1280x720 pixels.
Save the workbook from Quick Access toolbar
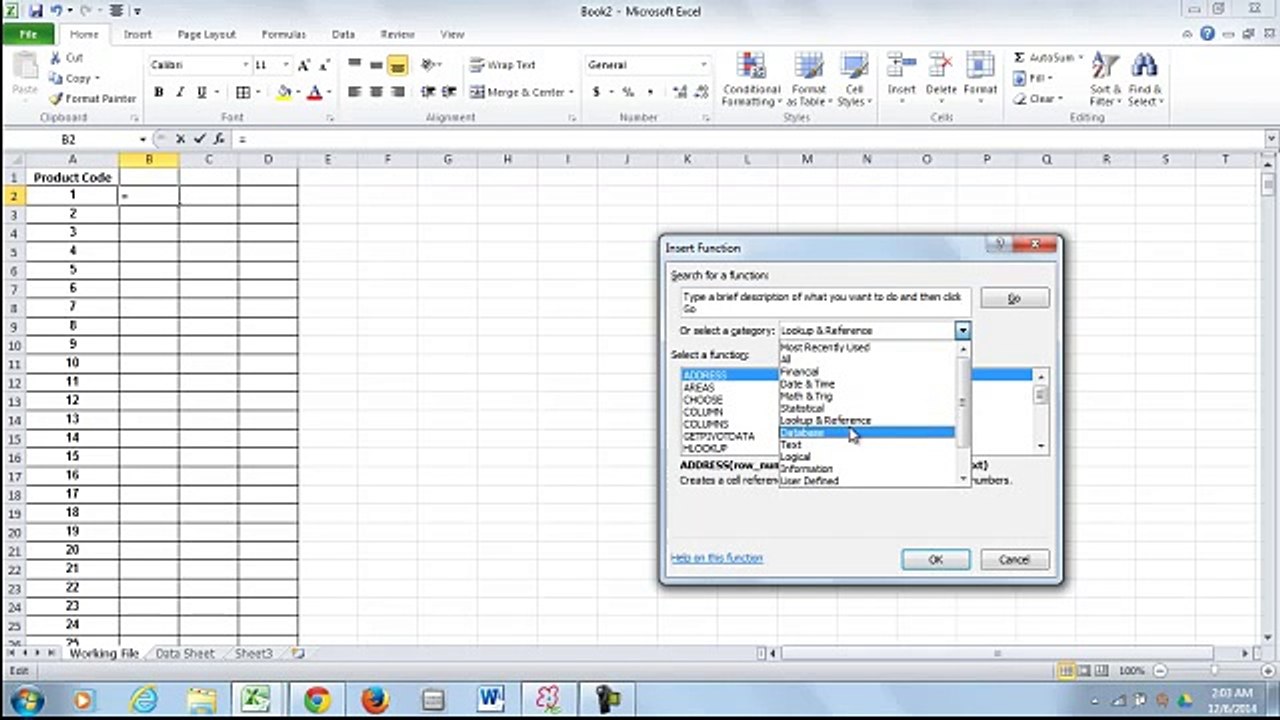click(36, 11)
